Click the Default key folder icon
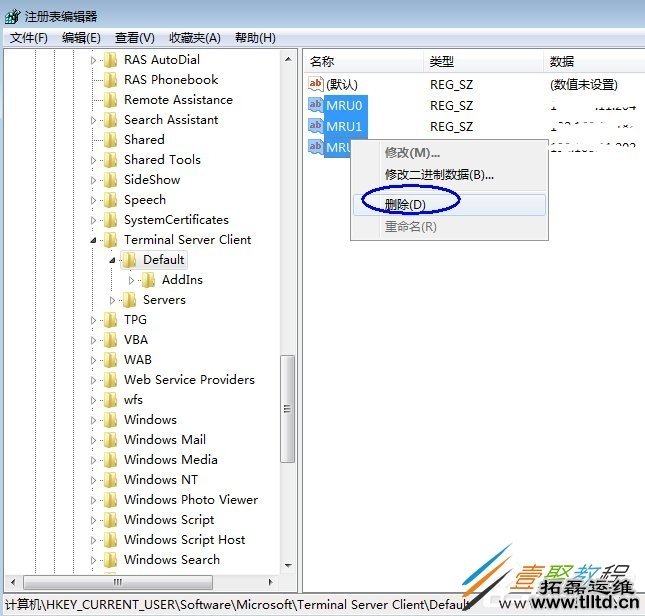The height and width of the screenshot is (616, 645). pos(129,260)
